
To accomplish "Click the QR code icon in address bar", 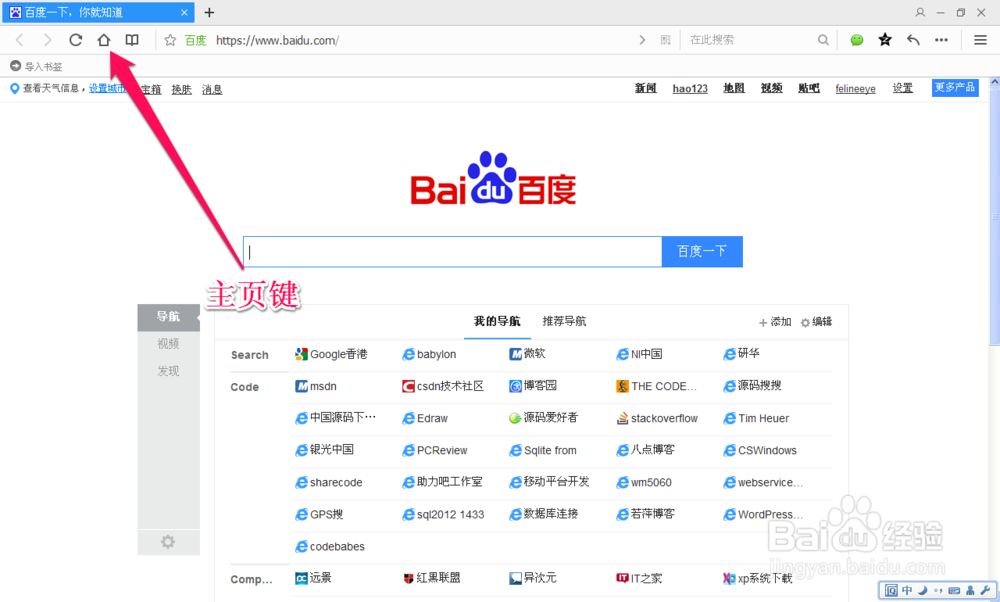I will [665, 40].
